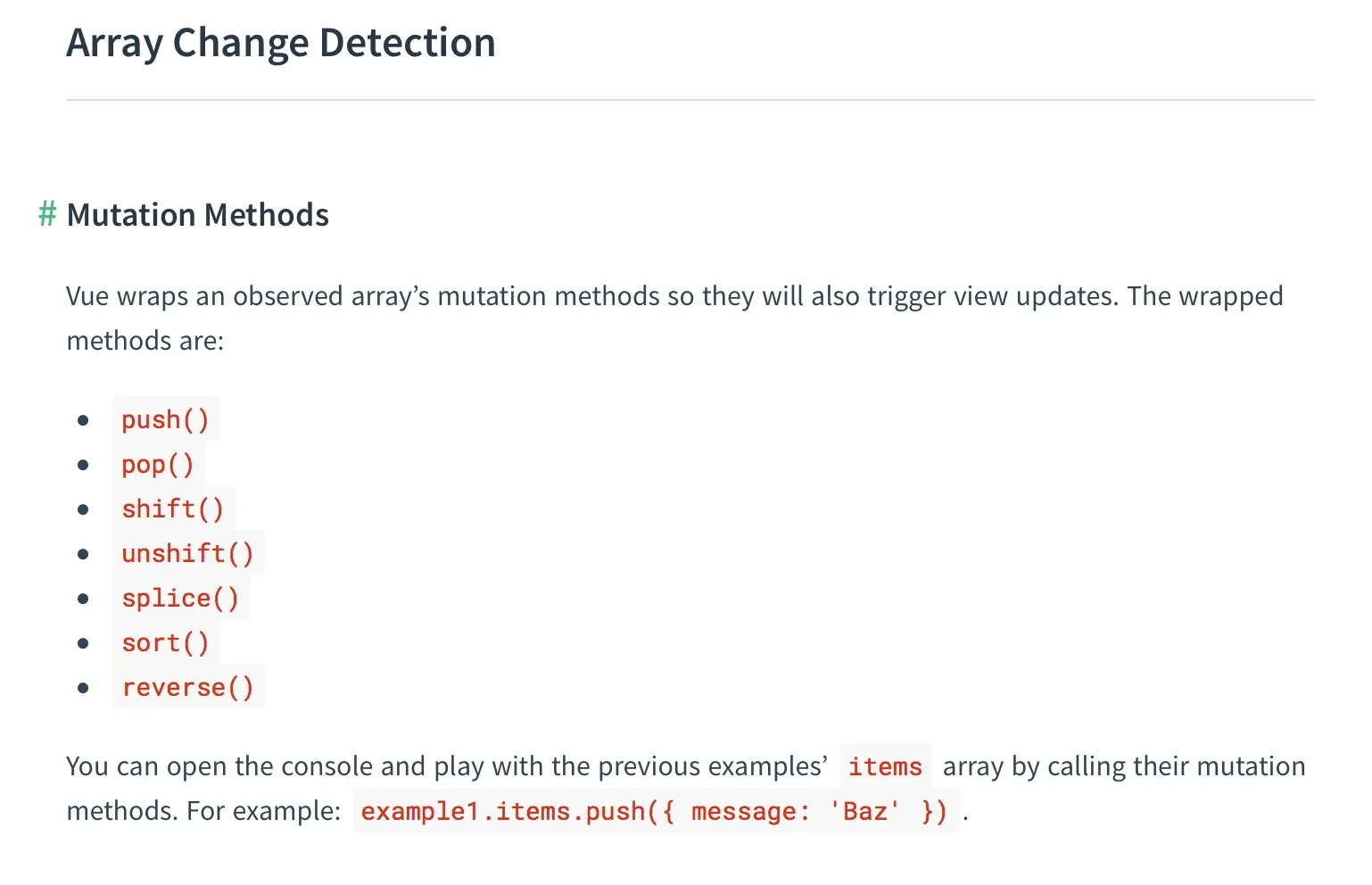Click the reverse() list entry
This screenshot has height=885, width=1372.
pyautogui.click(x=187, y=687)
